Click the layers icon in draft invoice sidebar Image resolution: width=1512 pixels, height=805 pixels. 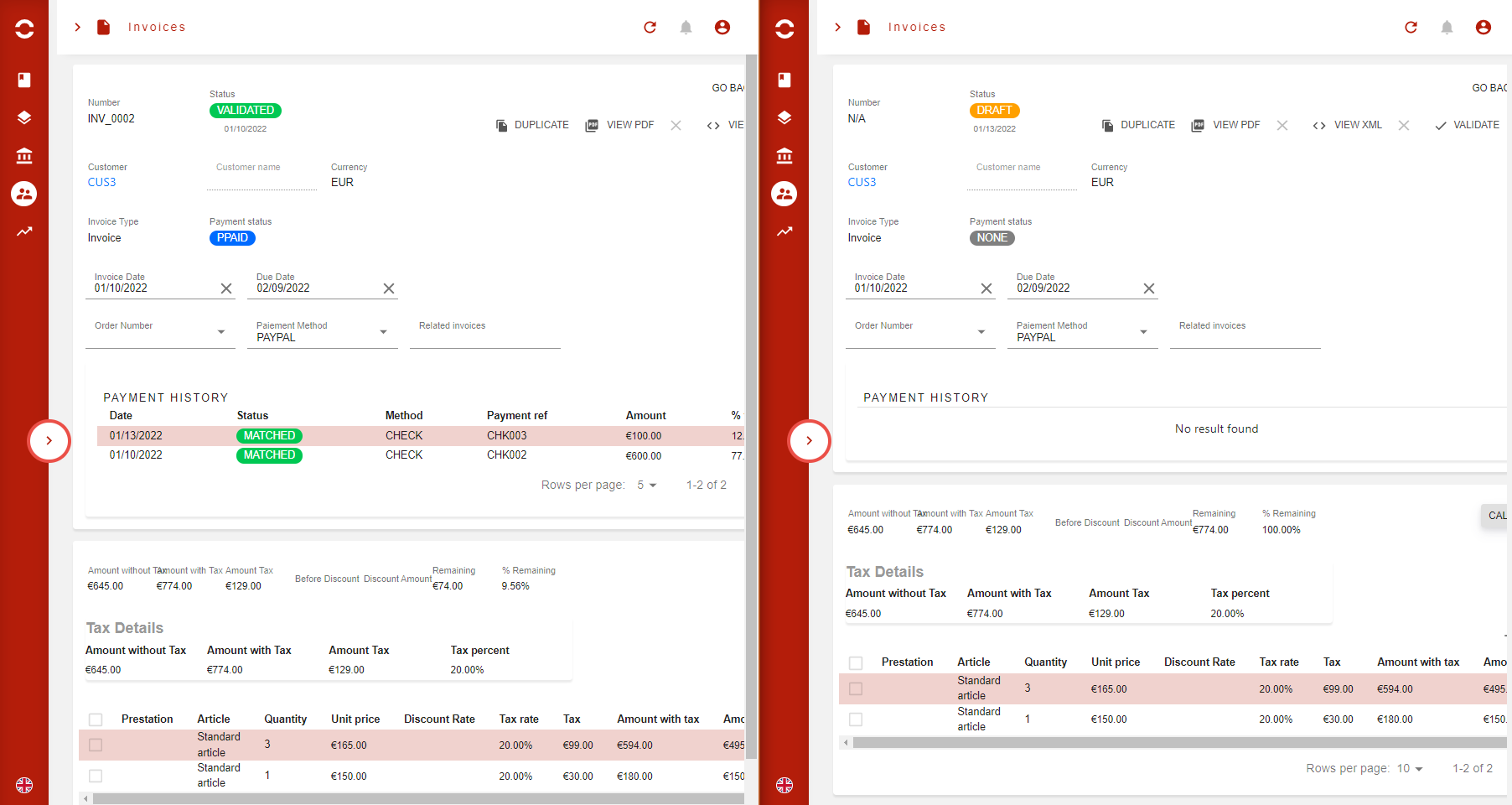coord(784,117)
